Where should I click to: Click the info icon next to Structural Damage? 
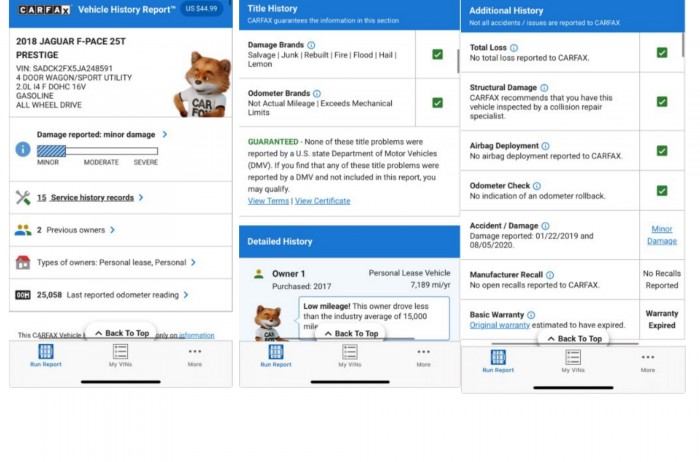click(x=544, y=87)
